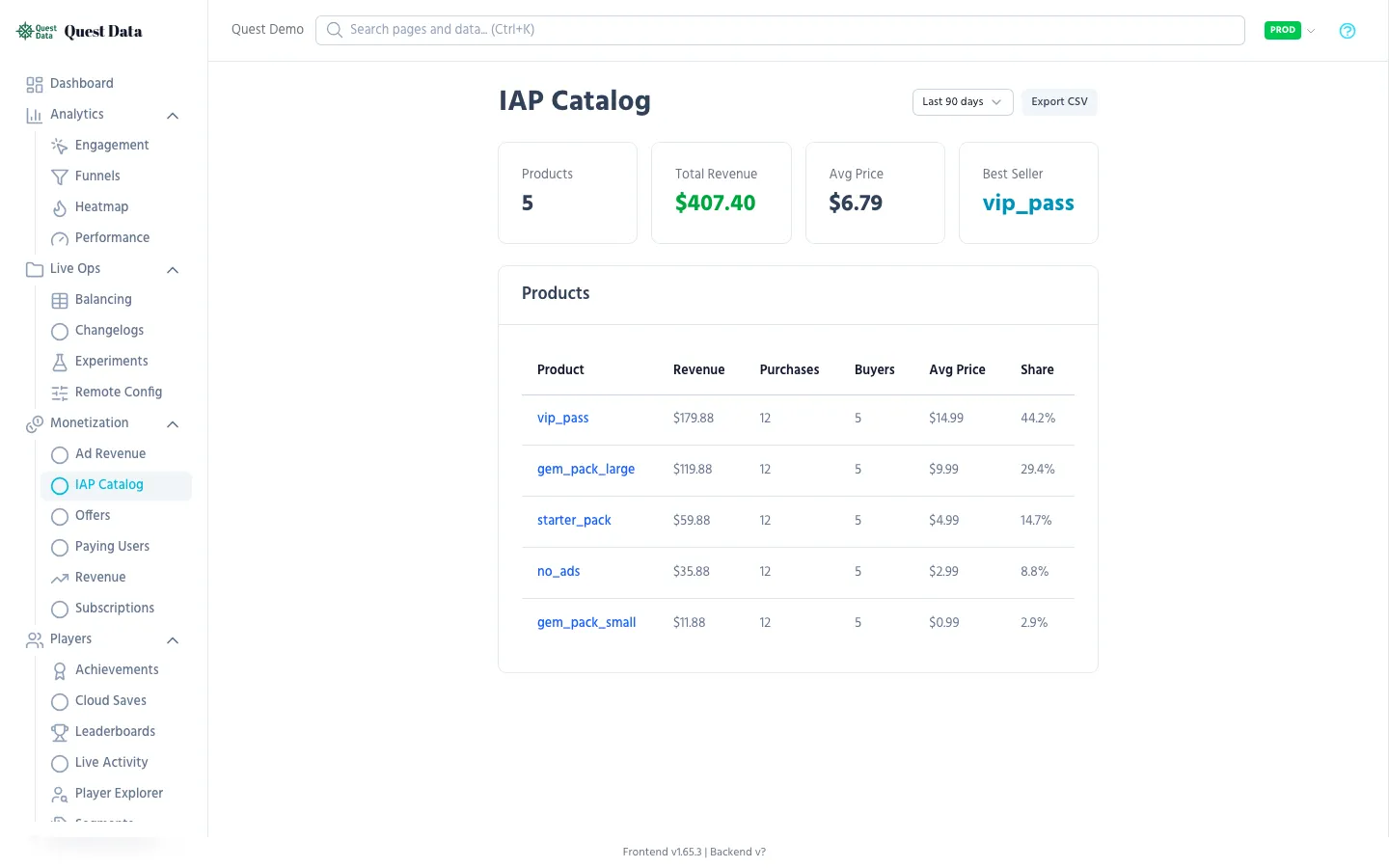The image size is (1389, 868).
Task: Open the Dashboard grid icon
Action: (x=35, y=84)
